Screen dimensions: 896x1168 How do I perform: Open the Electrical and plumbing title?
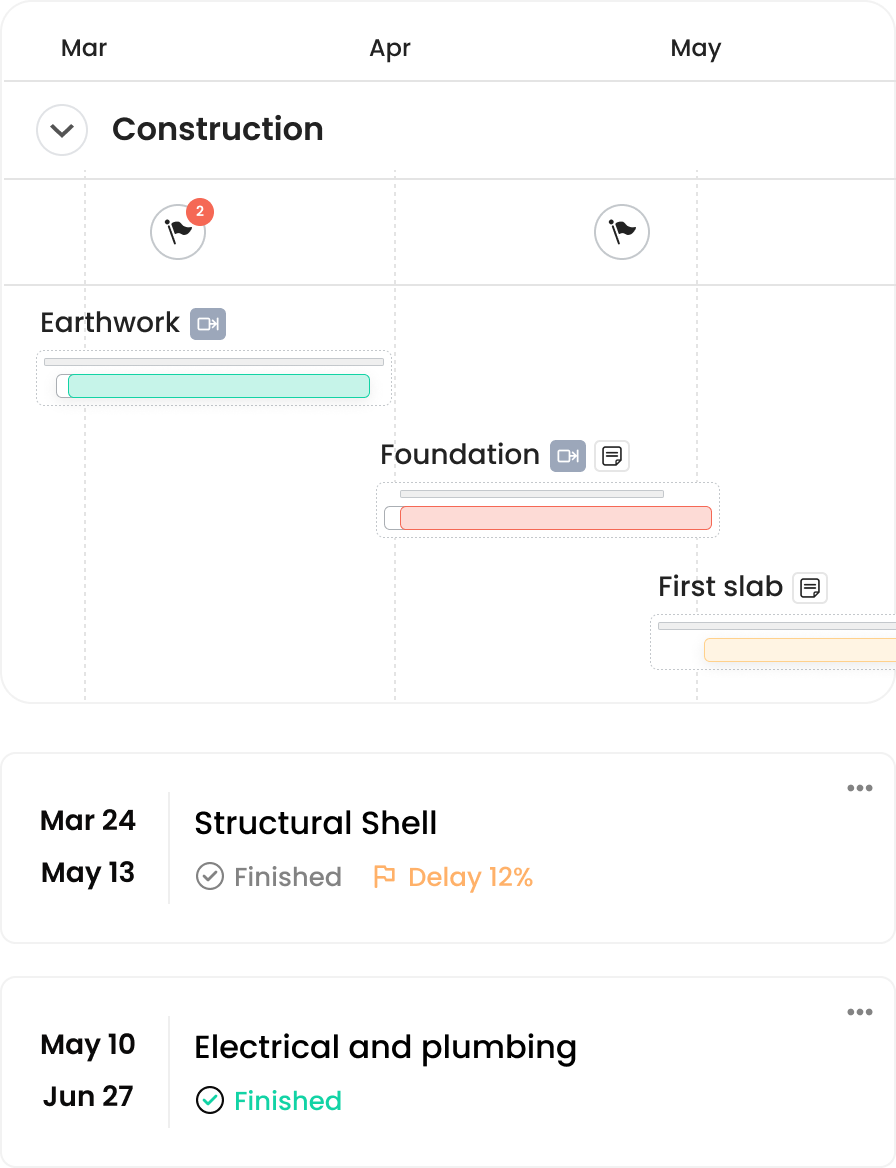(385, 1047)
